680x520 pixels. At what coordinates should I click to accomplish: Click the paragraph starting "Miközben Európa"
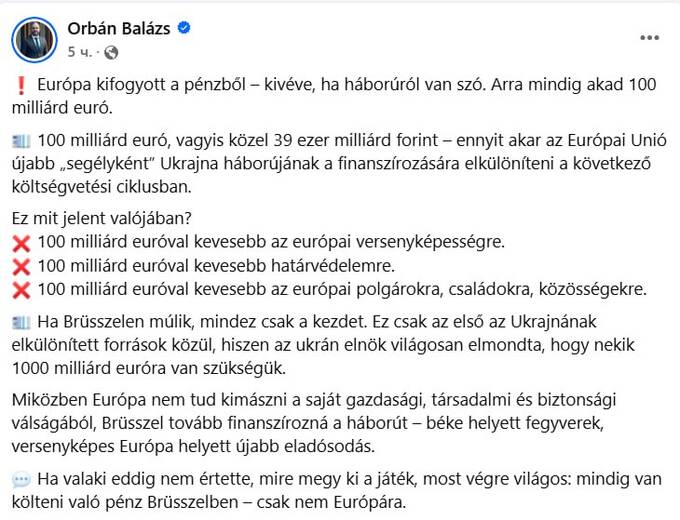point(314,423)
